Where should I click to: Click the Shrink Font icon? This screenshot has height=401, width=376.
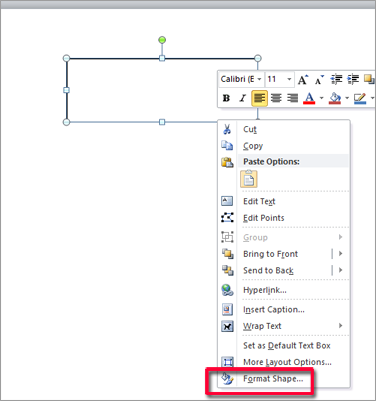[x=319, y=79]
